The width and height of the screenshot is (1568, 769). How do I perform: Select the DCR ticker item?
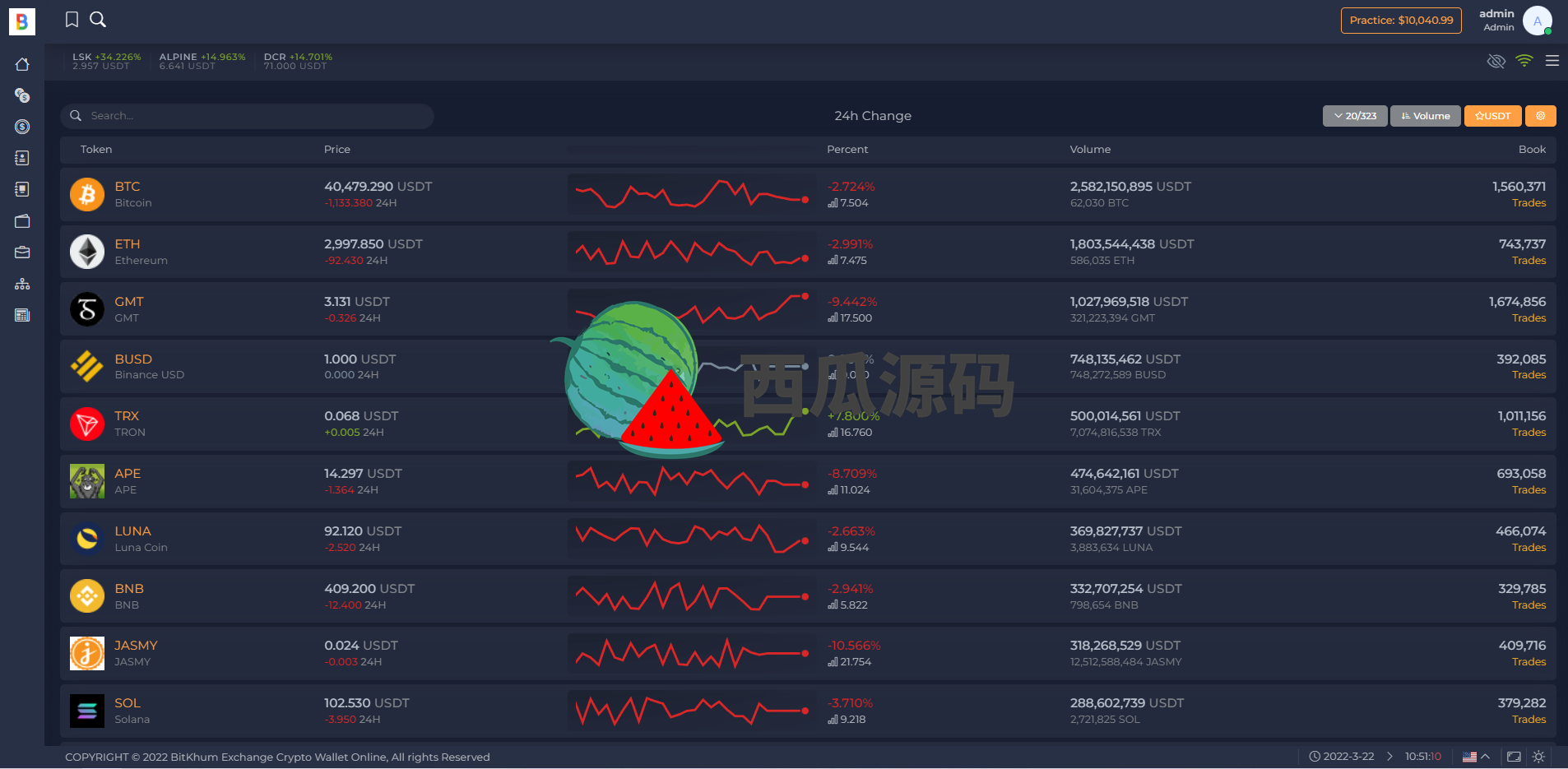[298, 62]
